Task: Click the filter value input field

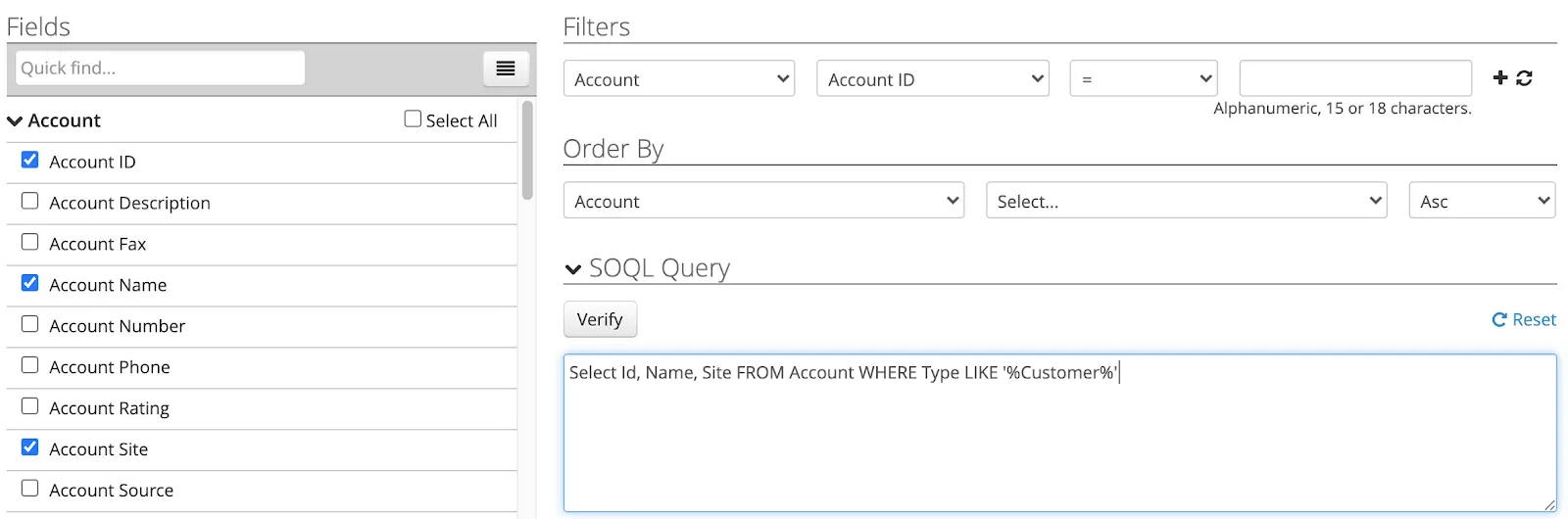Action: coord(1355,78)
